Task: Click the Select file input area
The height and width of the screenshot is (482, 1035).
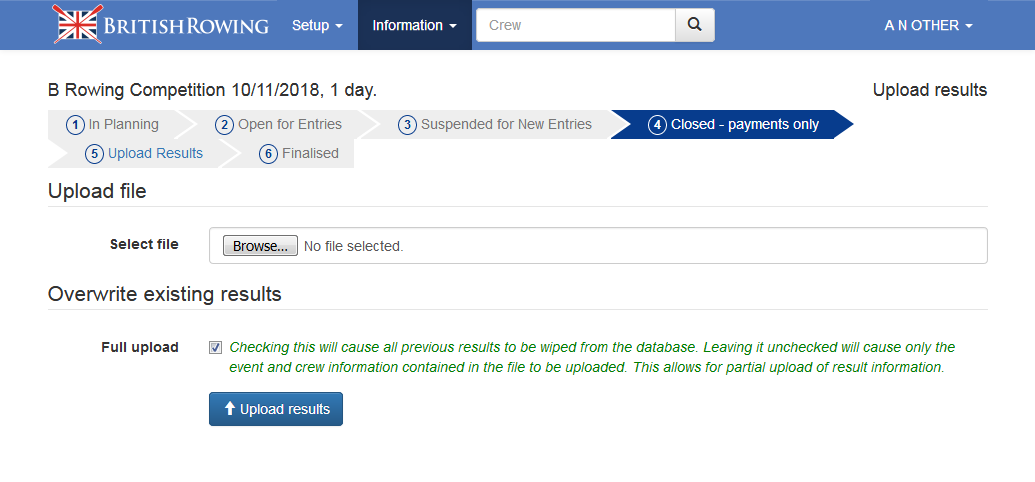Action: click(640, 246)
